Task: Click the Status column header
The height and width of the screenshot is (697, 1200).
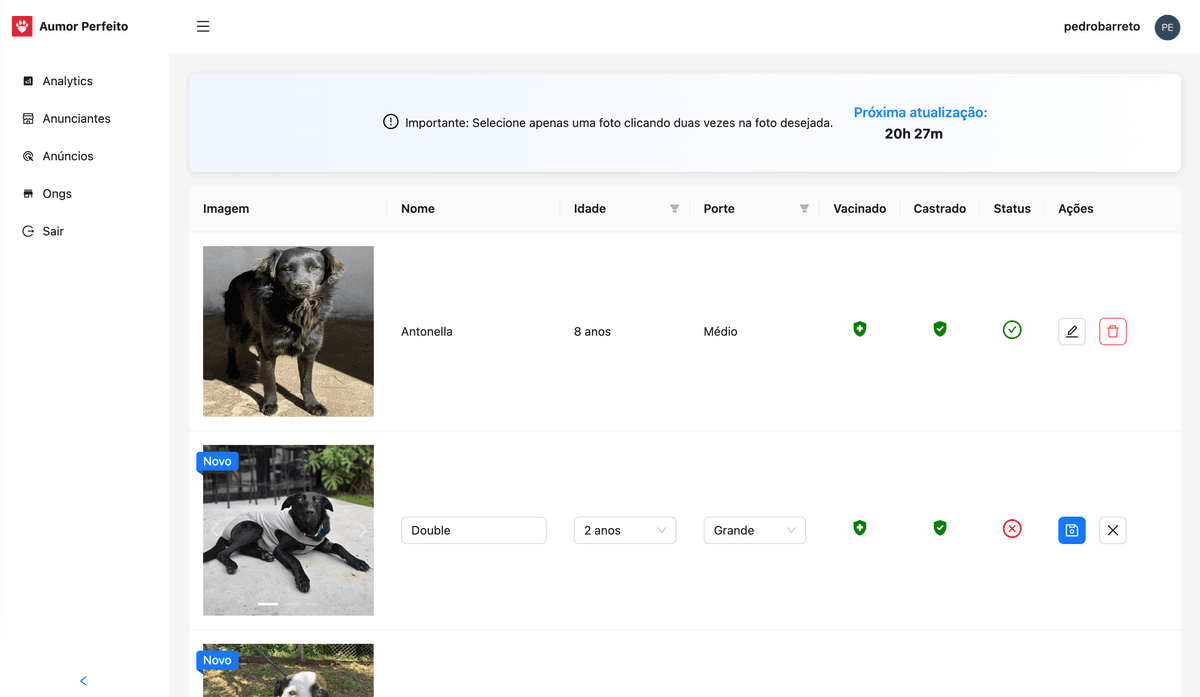Action: point(1012,209)
